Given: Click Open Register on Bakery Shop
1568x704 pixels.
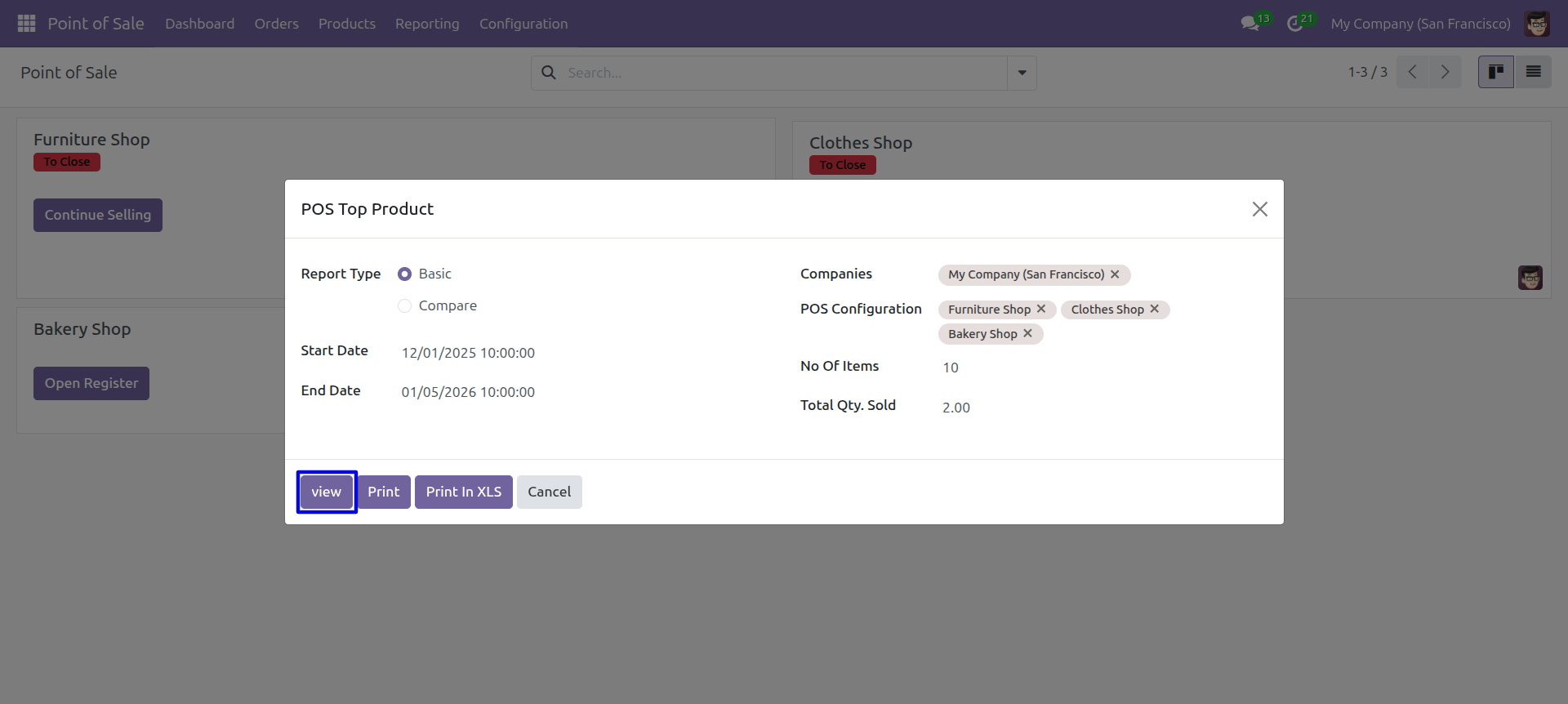Looking at the screenshot, I should point(91,383).
